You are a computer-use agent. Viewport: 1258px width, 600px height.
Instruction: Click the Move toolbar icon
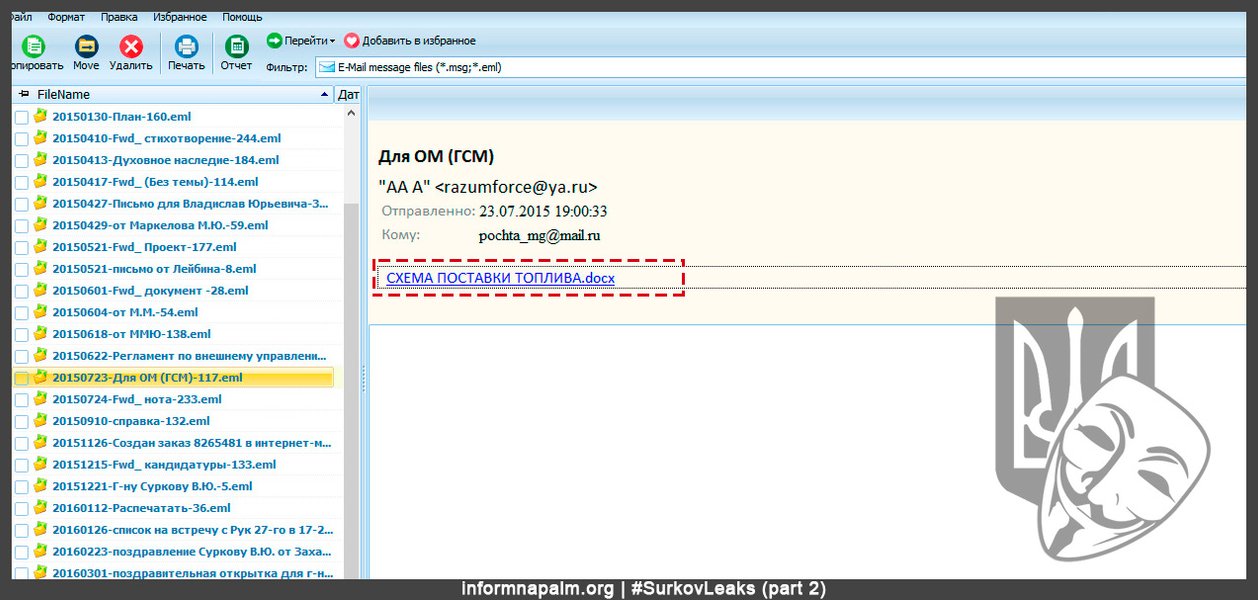86,47
